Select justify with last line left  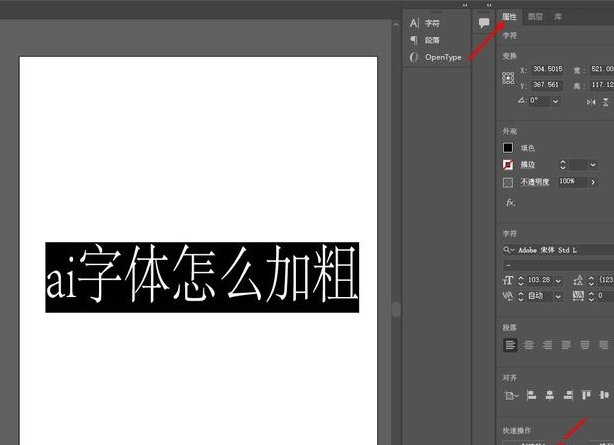[x=566, y=345]
